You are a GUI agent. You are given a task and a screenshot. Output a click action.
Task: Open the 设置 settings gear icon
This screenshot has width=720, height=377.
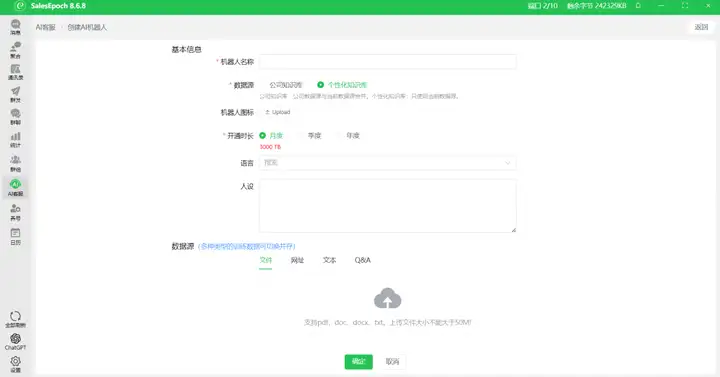(15, 364)
